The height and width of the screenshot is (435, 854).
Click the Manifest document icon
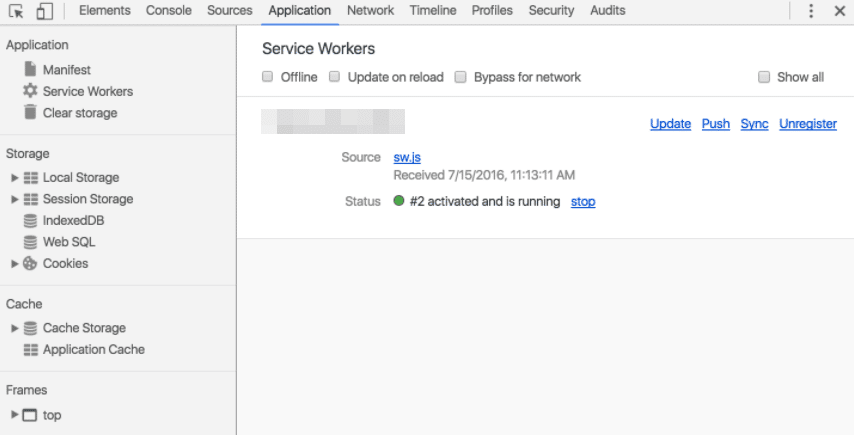(30, 70)
